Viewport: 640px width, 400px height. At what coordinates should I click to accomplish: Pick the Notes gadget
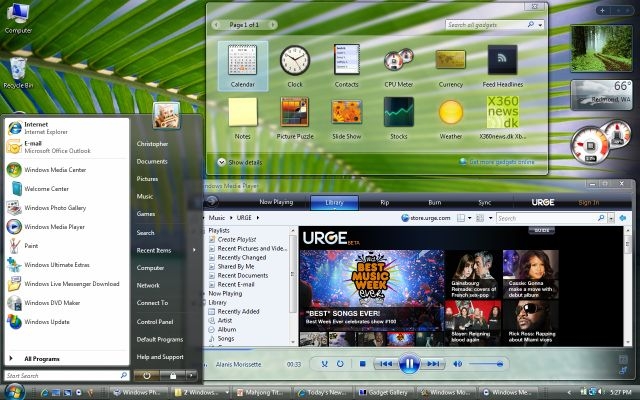243,118
